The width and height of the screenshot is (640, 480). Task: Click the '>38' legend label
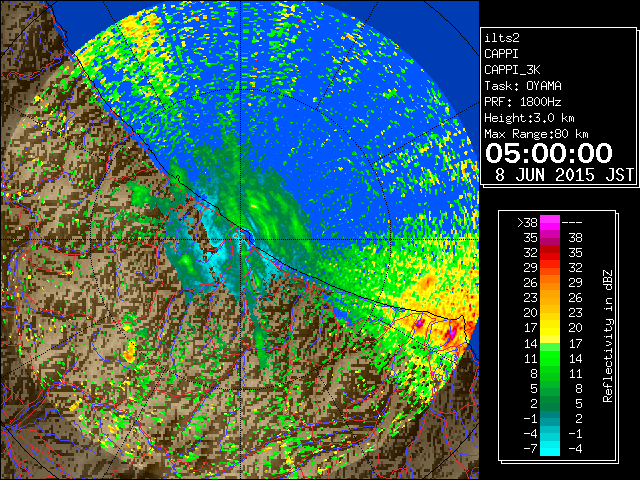click(x=527, y=222)
